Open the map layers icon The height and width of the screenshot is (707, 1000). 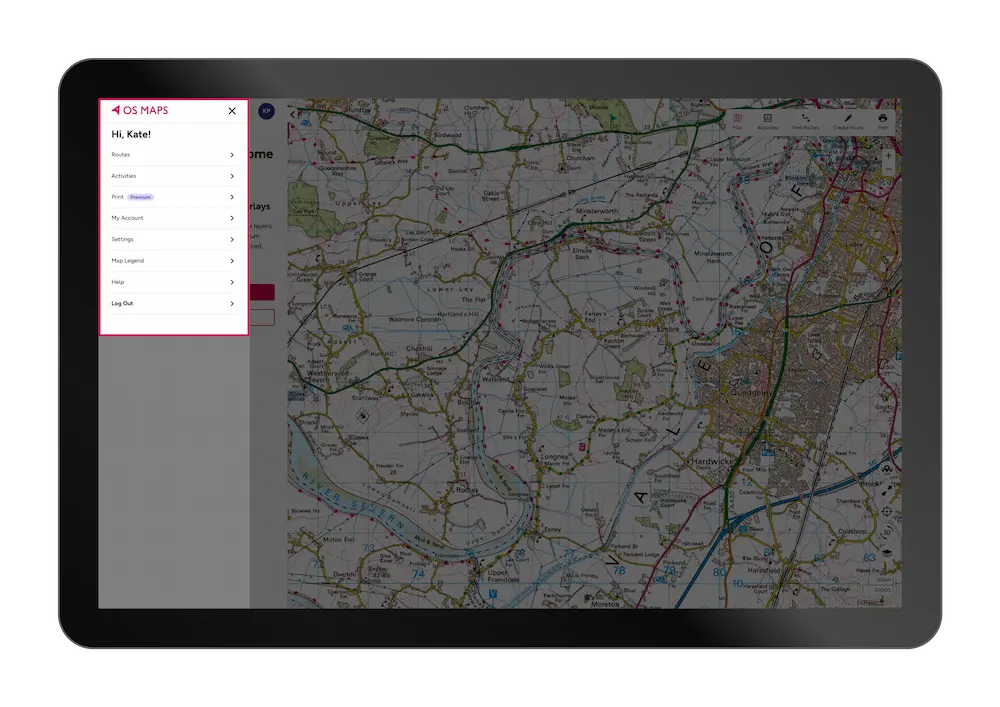pos(887,552)
